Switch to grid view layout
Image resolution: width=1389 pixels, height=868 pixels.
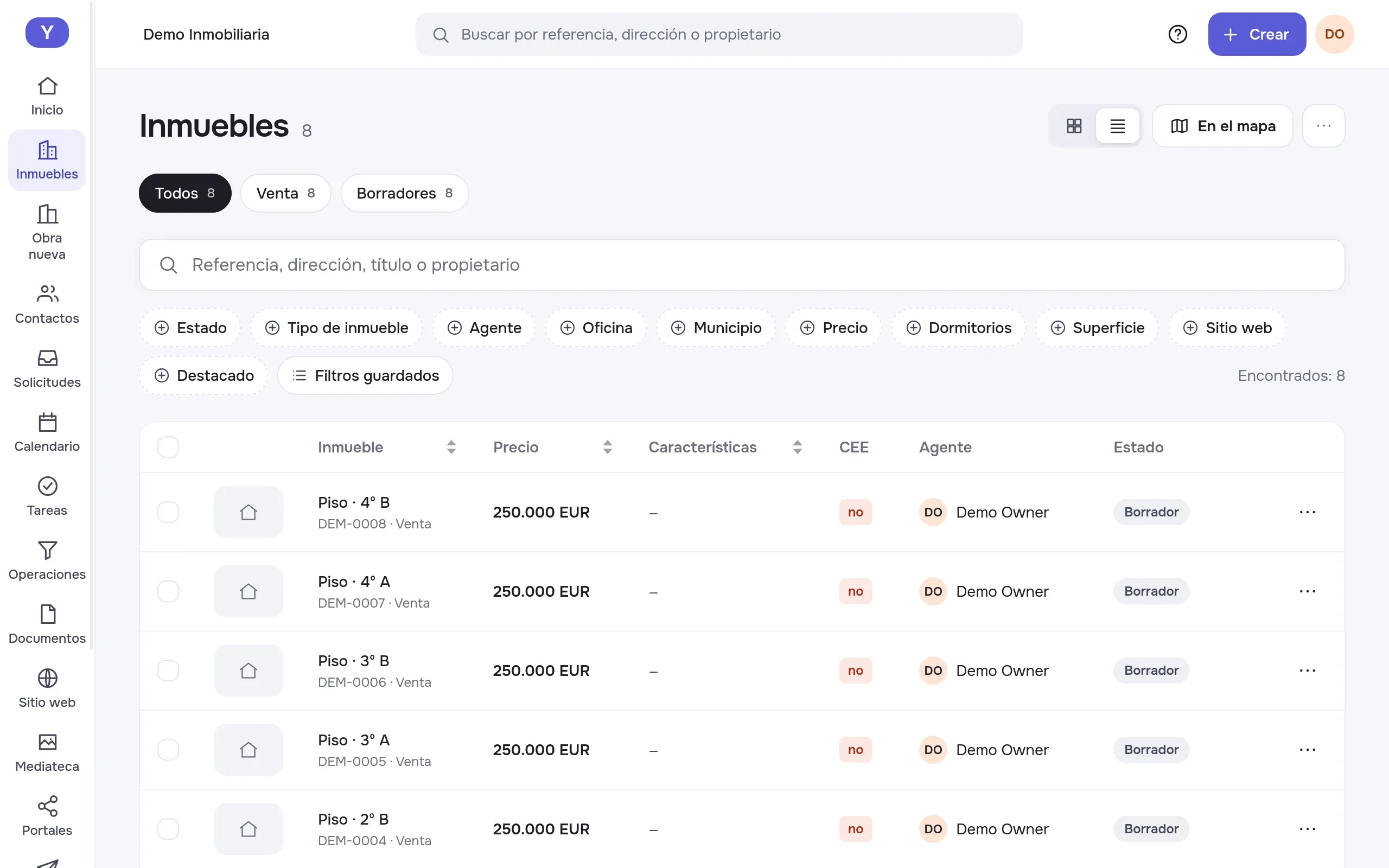point(1073,126)
